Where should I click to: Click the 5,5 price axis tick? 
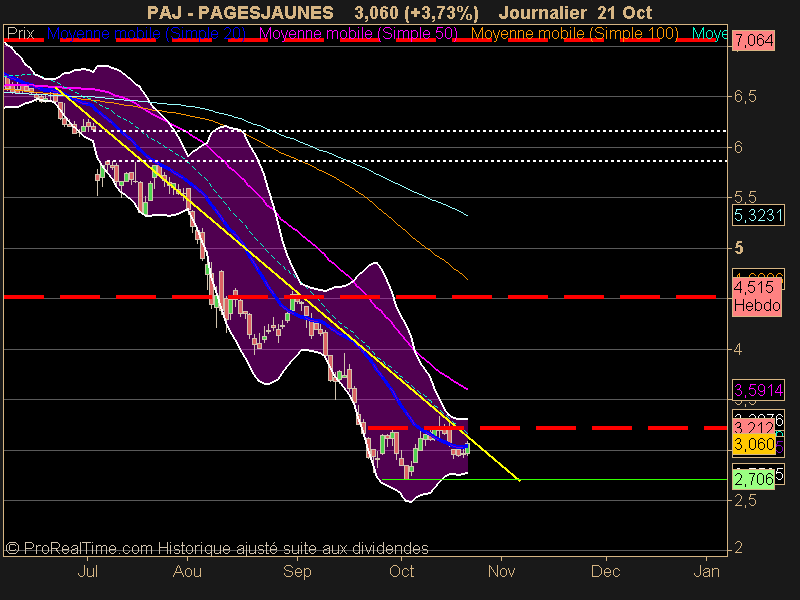745,197
